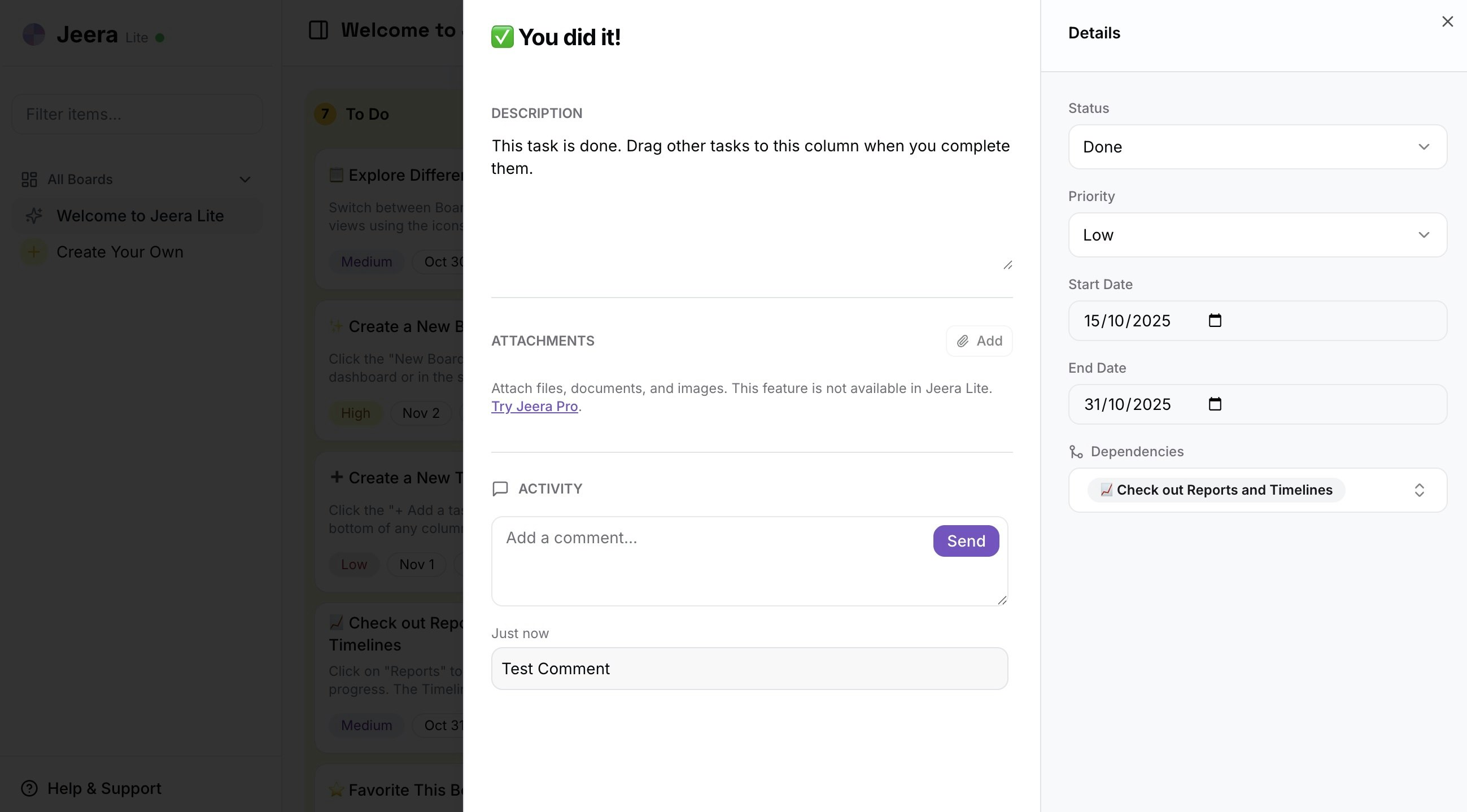This screenshot has height=812, width=1467.
Task: Click the dependency reorder chevrons
Action: pos(1419,490)
